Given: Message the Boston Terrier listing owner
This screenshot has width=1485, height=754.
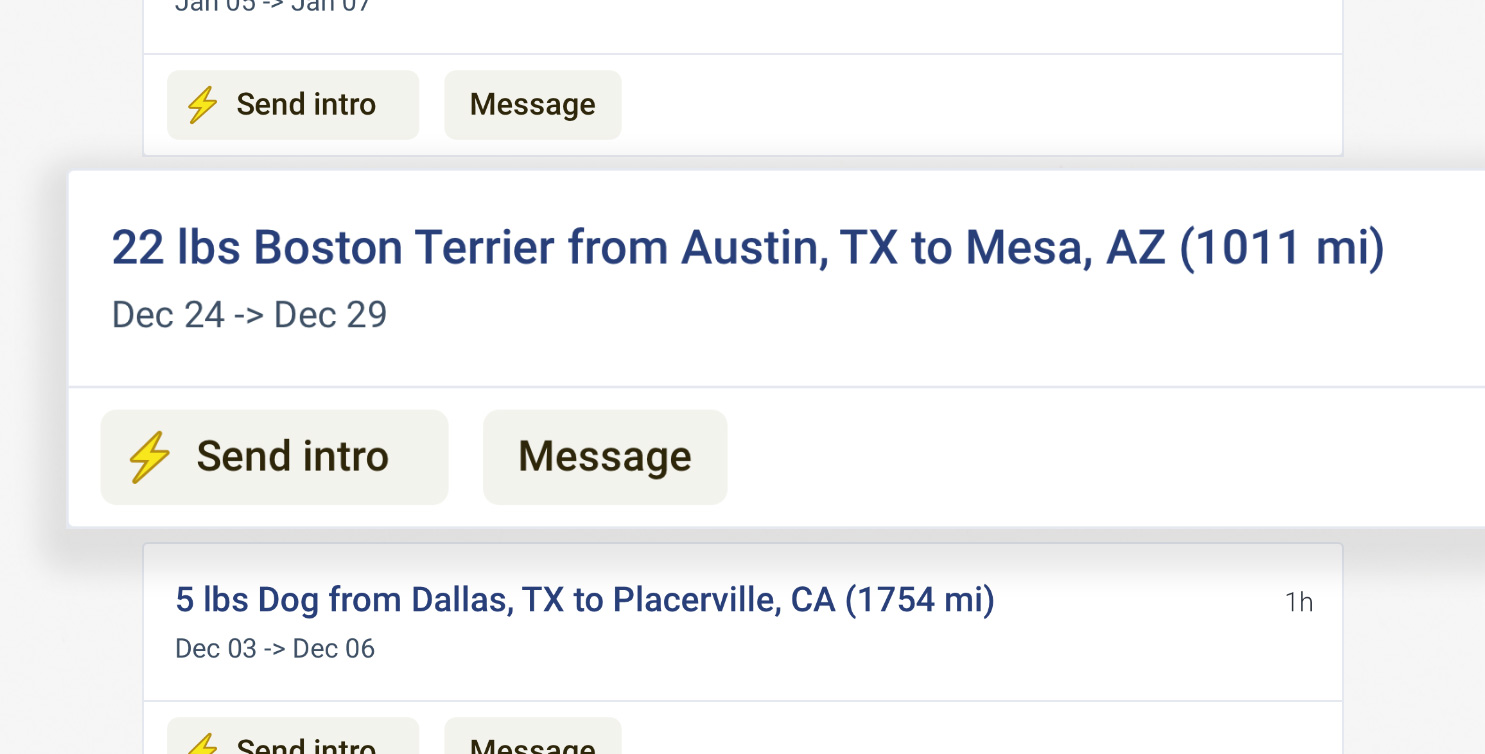Looking at the screenshot, I should click(604, 457).
